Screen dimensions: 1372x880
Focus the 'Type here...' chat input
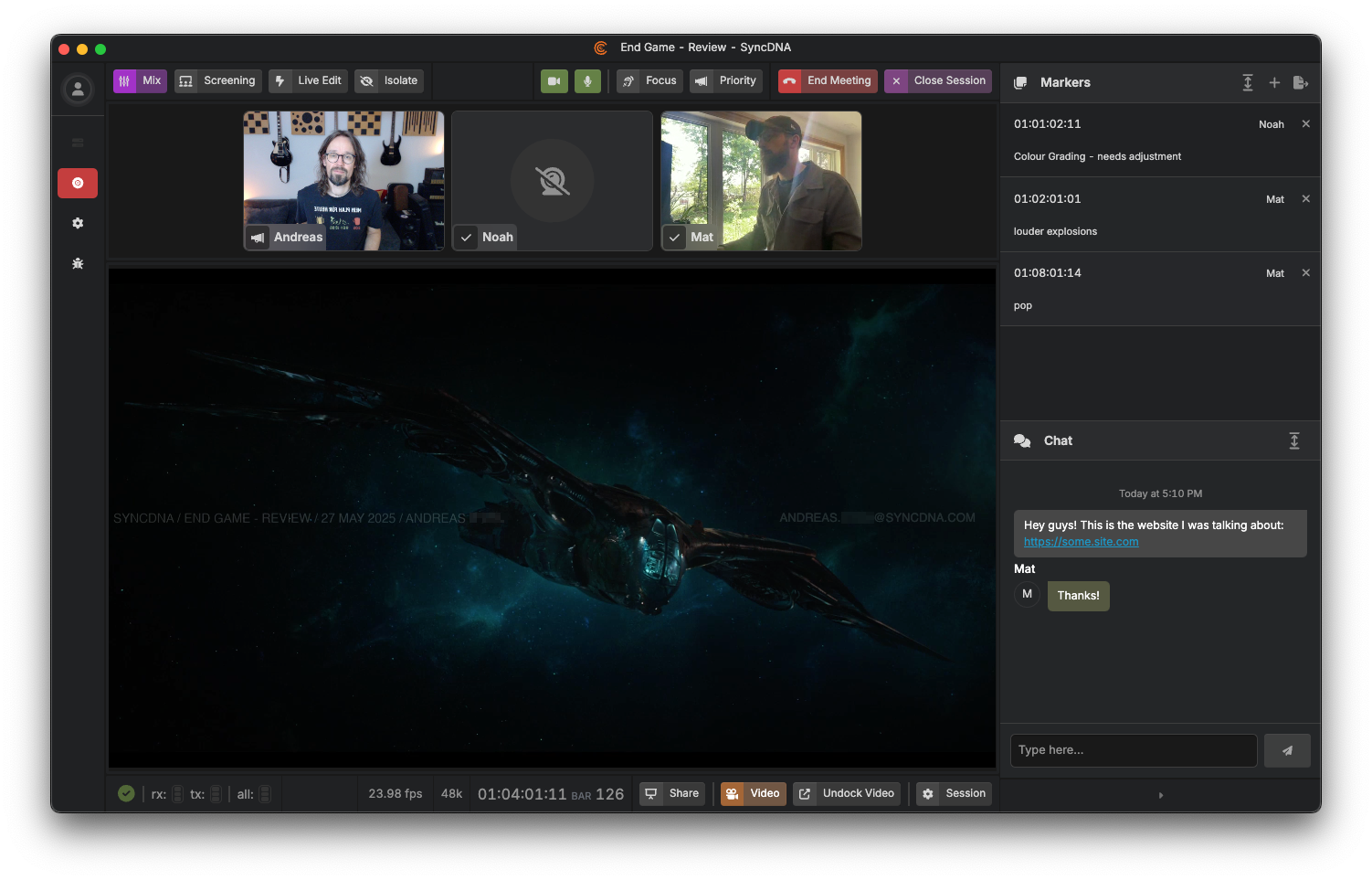[x=1134, y=750]
